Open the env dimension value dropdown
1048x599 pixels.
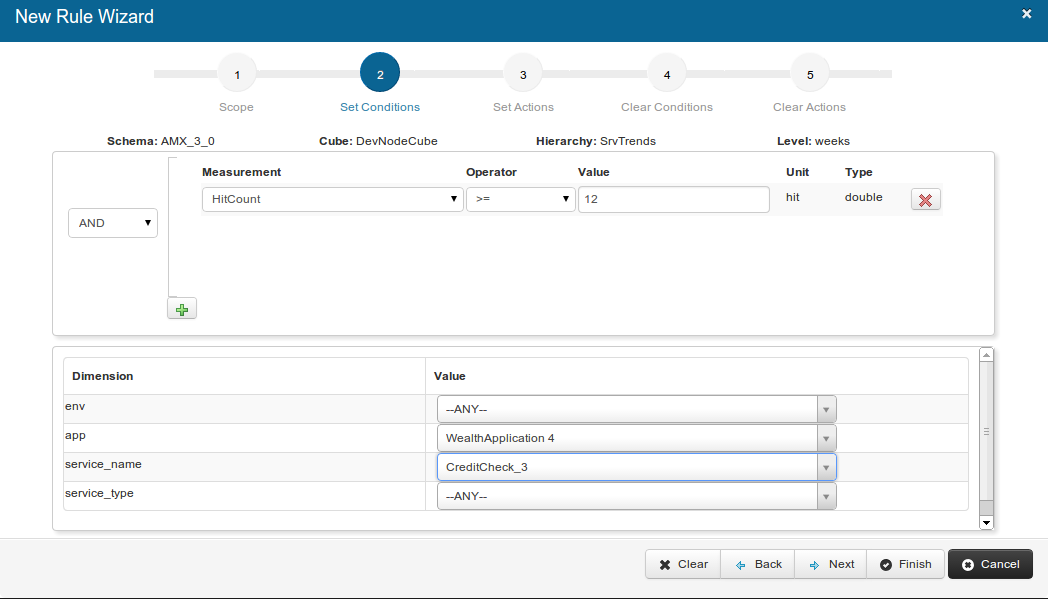(636, 409)
